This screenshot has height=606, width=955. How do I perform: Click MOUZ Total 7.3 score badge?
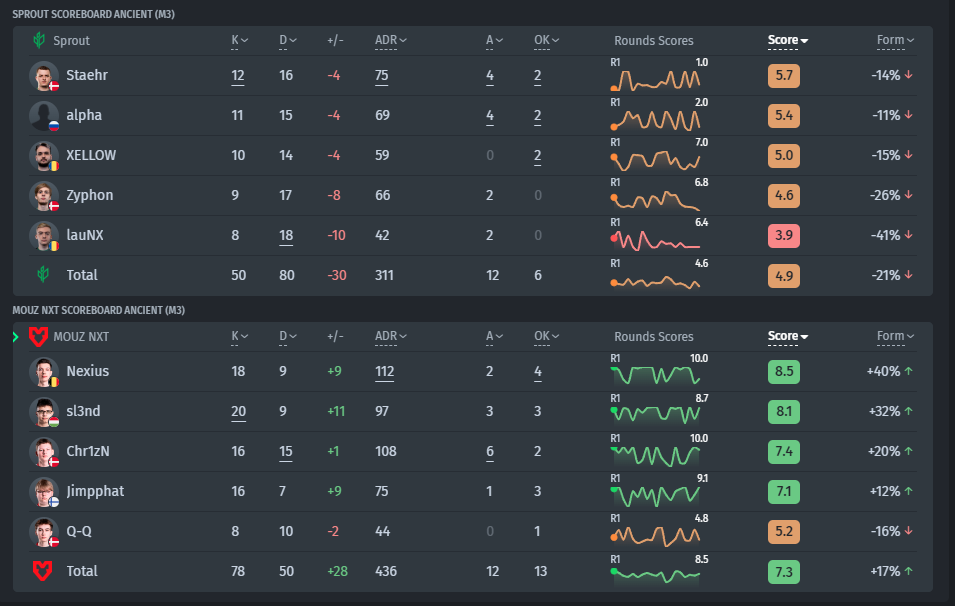coord(784,572)
